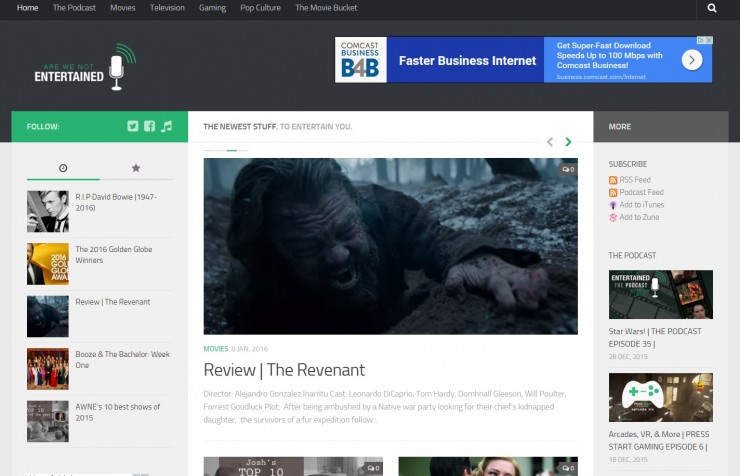This screenshot has width=740, height=476.
Task: Click comment count bubble on Revenant image
Action: pos(568,169)
